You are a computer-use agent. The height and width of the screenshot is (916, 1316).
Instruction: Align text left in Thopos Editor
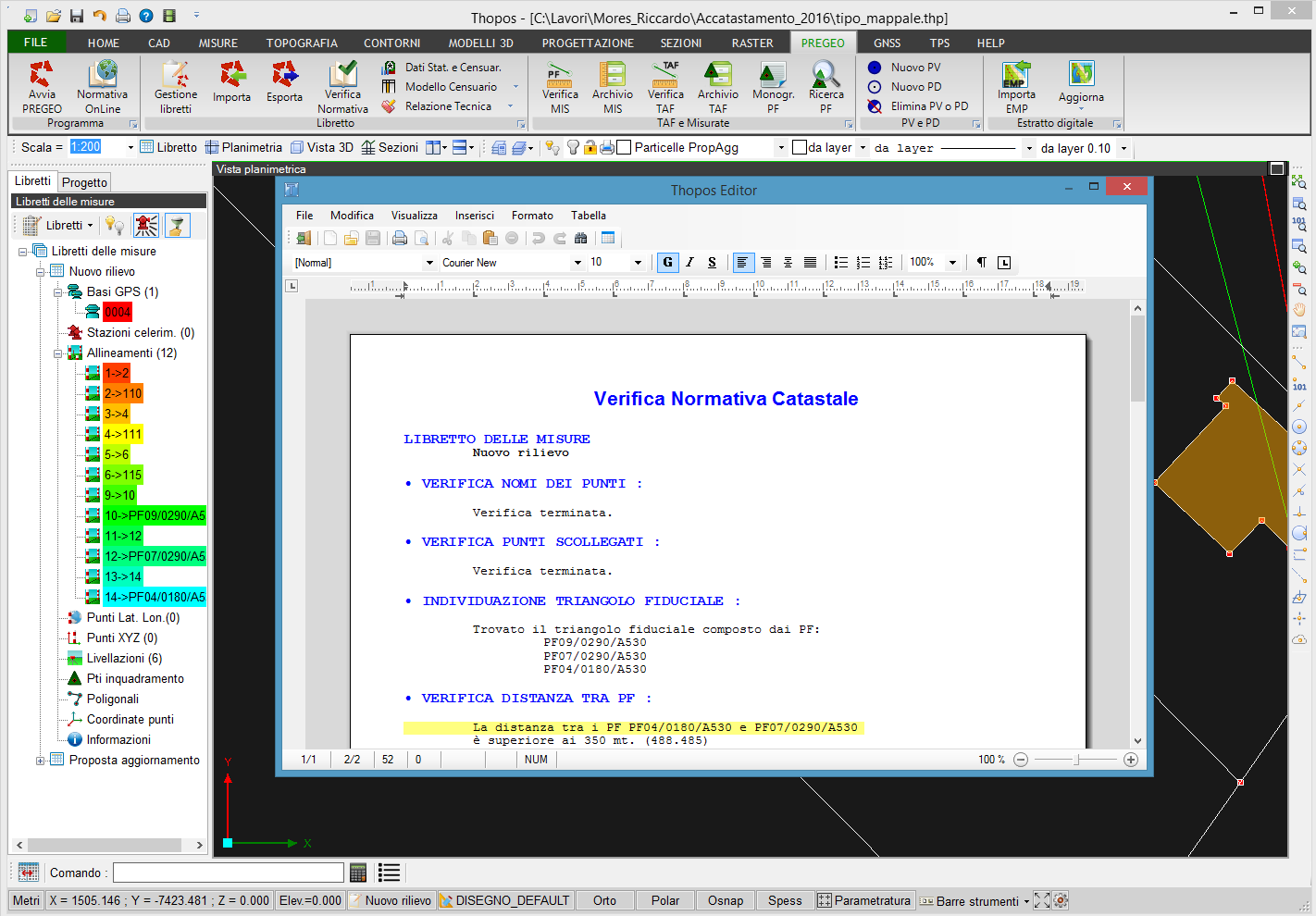[x=743, y=263]
